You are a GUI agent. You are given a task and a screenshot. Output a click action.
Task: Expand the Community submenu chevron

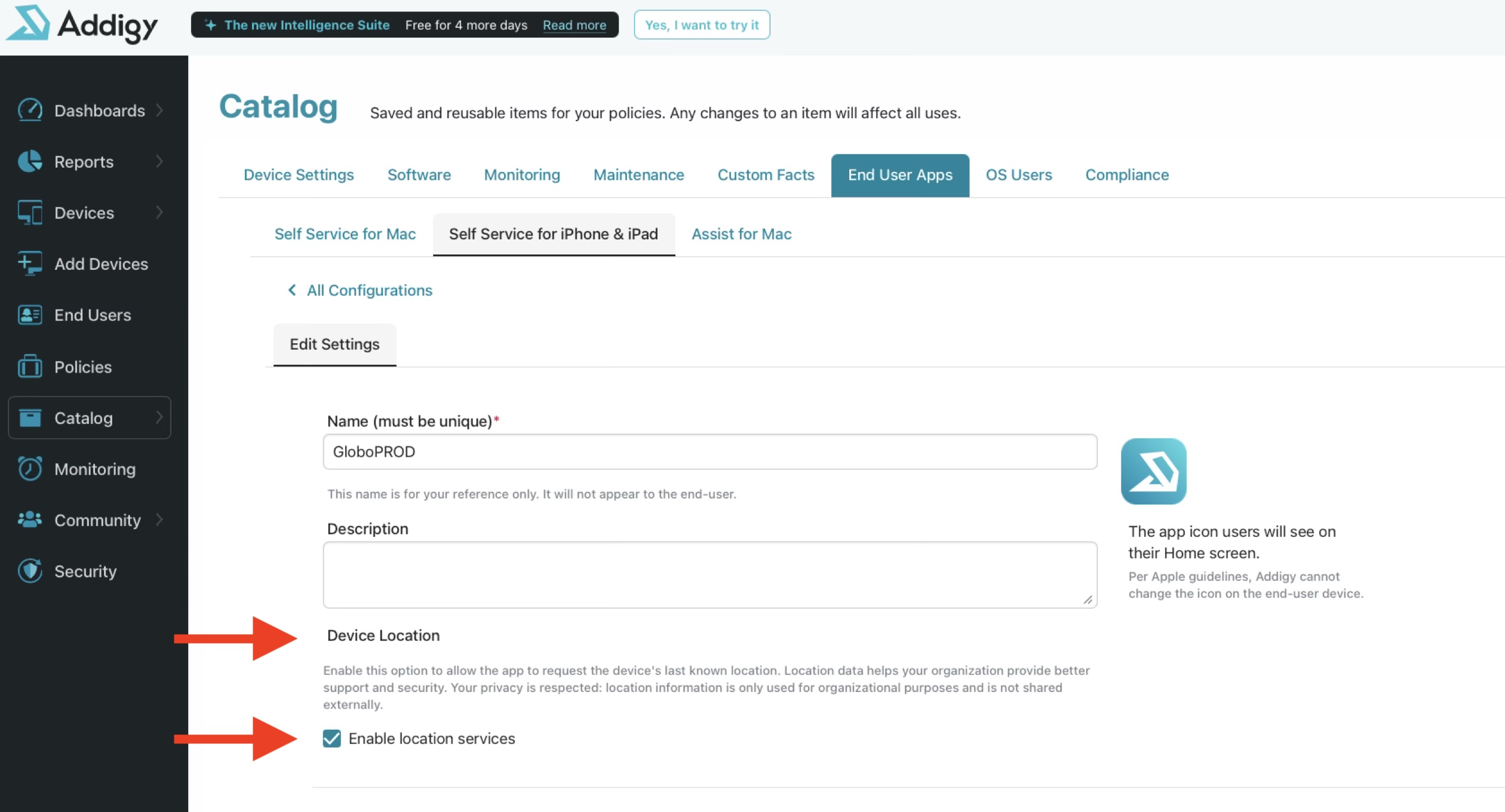click(x=159, y=520)
